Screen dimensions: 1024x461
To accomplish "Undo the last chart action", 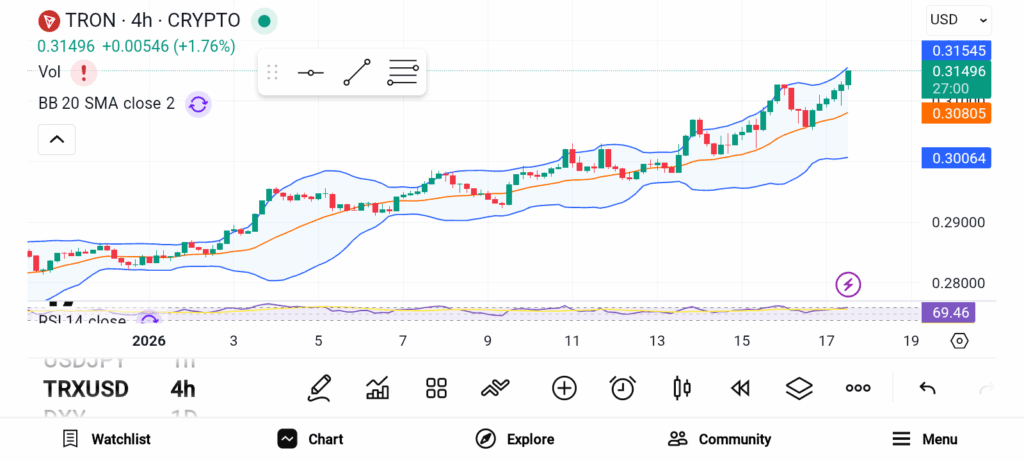I will tap(927, 388).
